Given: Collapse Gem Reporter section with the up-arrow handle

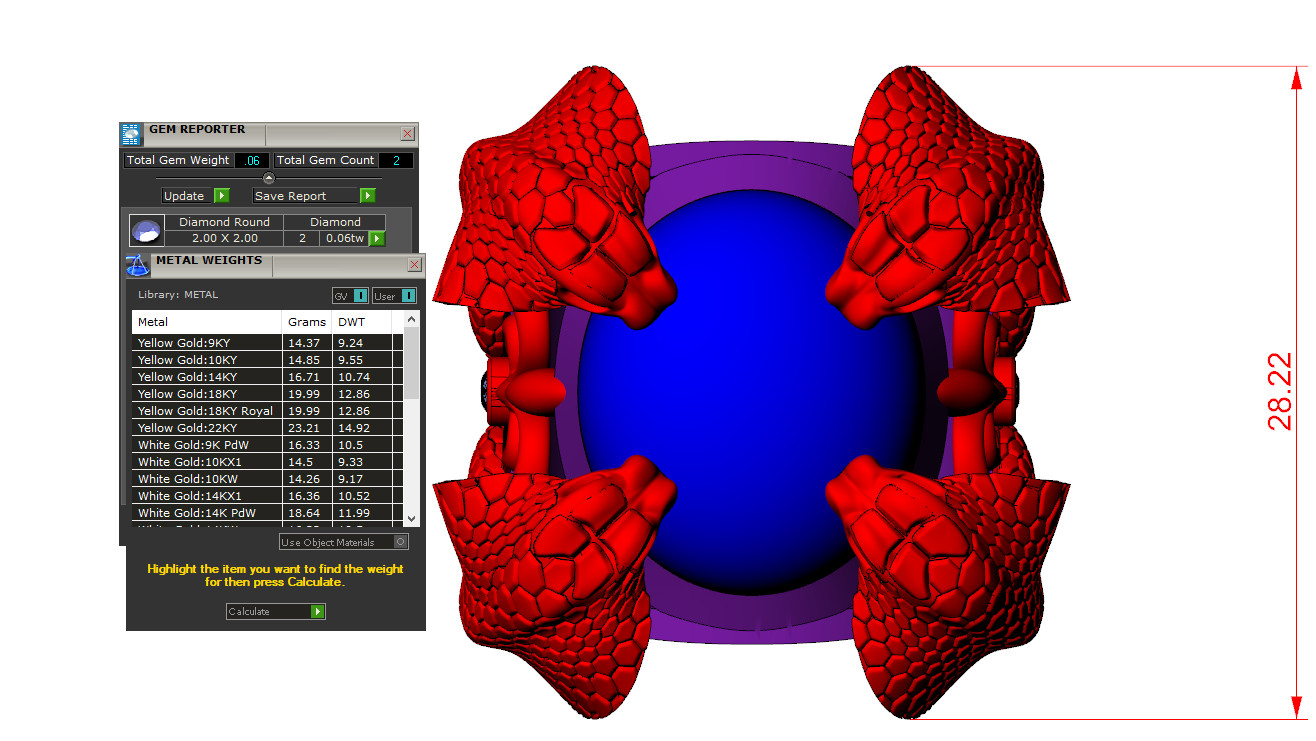Looking at the screenshot, I should coord(268,178).
